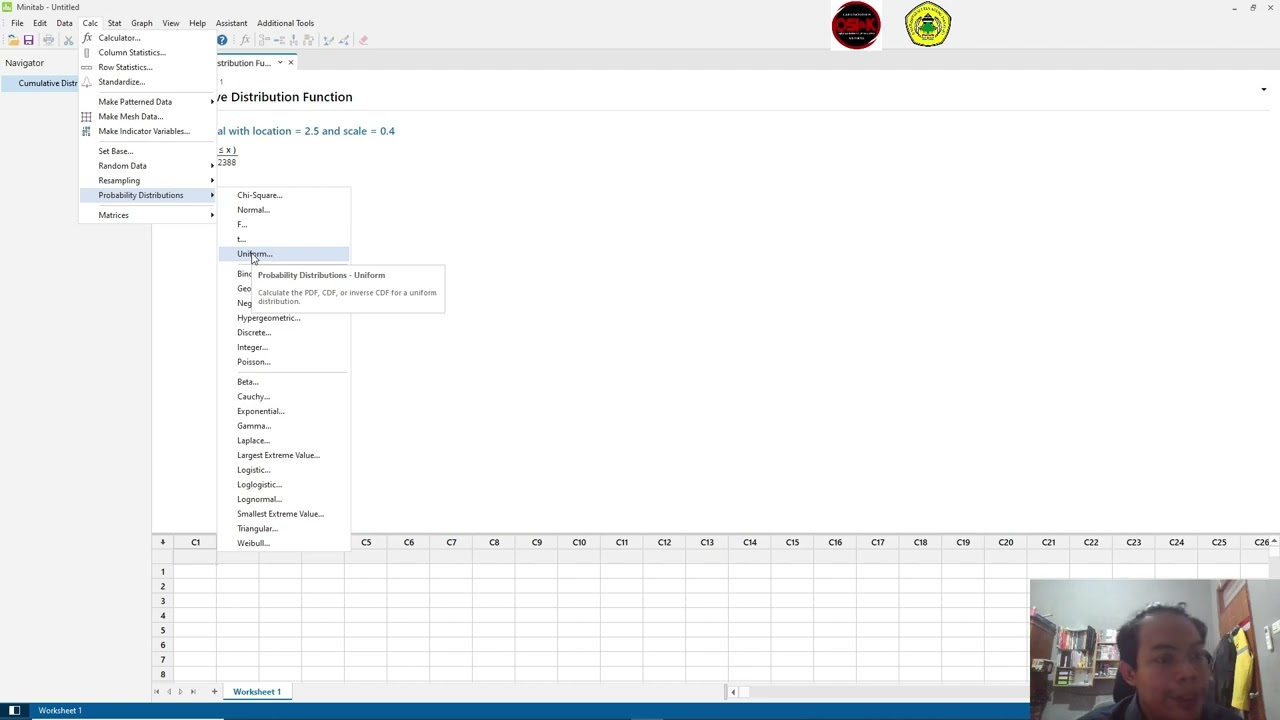Viewport: 1280px width, 720px height.
Task: Open the Stat menu
Action: coord(114,23)
